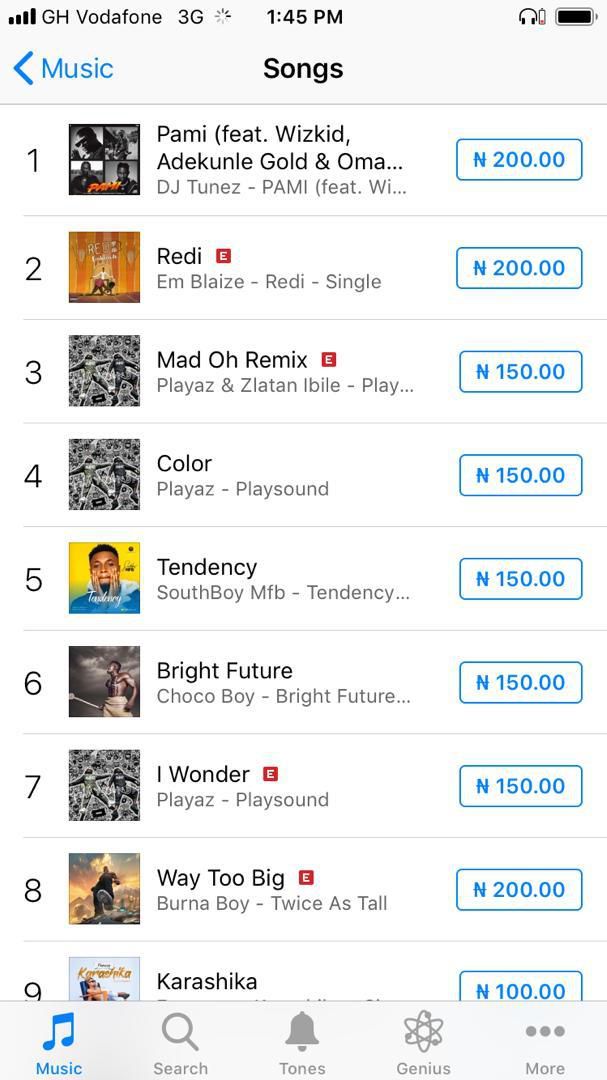The height and width of the screenshot is (1080, 607).
Task: Open the Way Too Big album artwork
Action: (x=104, y=888)
